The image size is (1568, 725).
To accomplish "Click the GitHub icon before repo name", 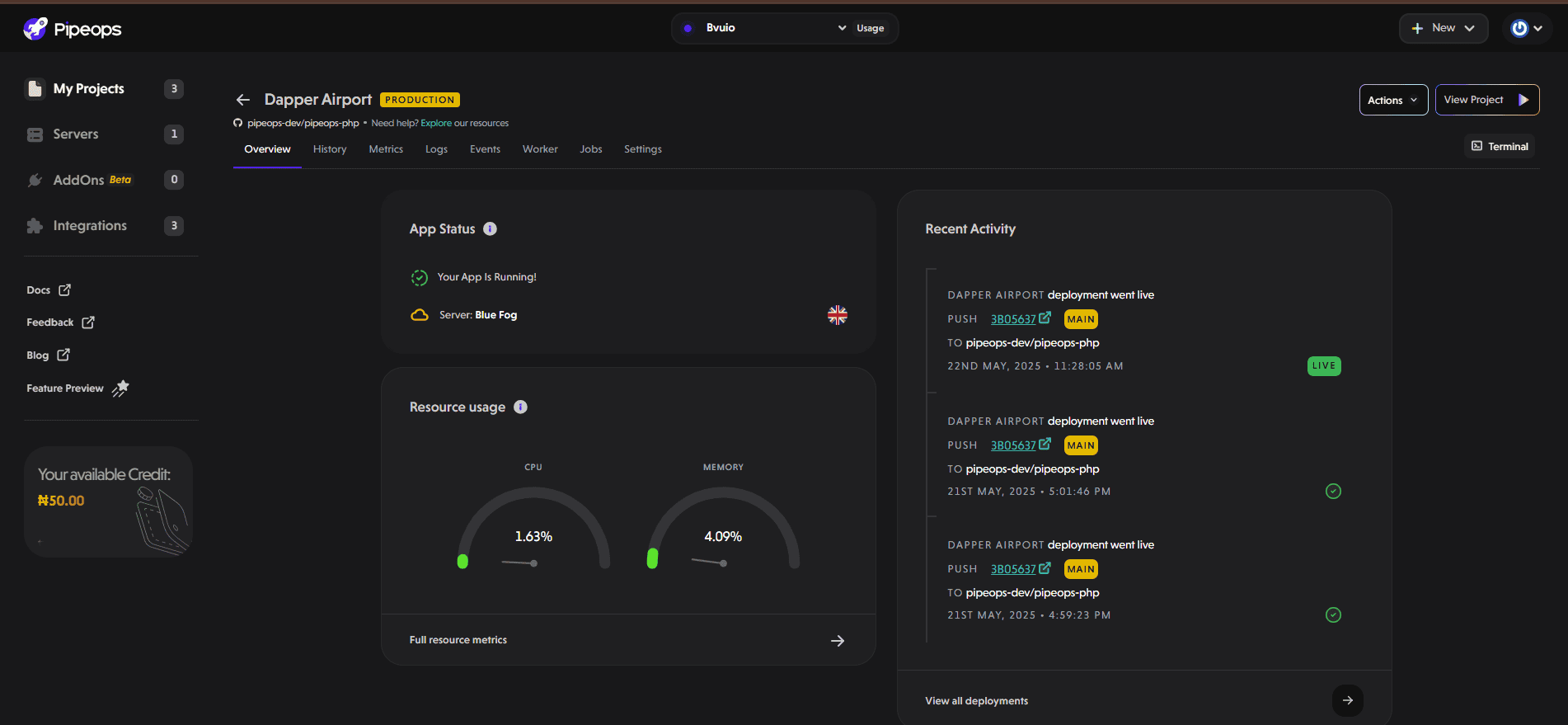I will click(238, 123).
